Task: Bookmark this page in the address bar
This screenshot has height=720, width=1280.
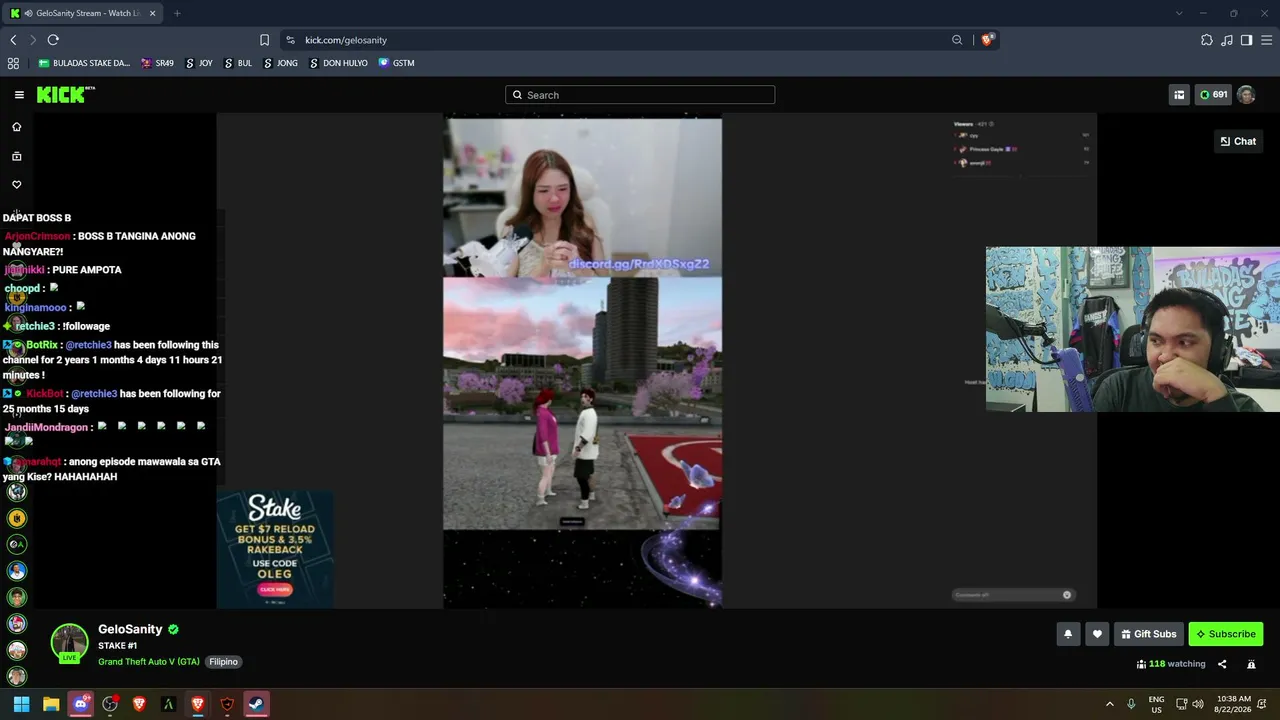Action: tap(264, 40)
